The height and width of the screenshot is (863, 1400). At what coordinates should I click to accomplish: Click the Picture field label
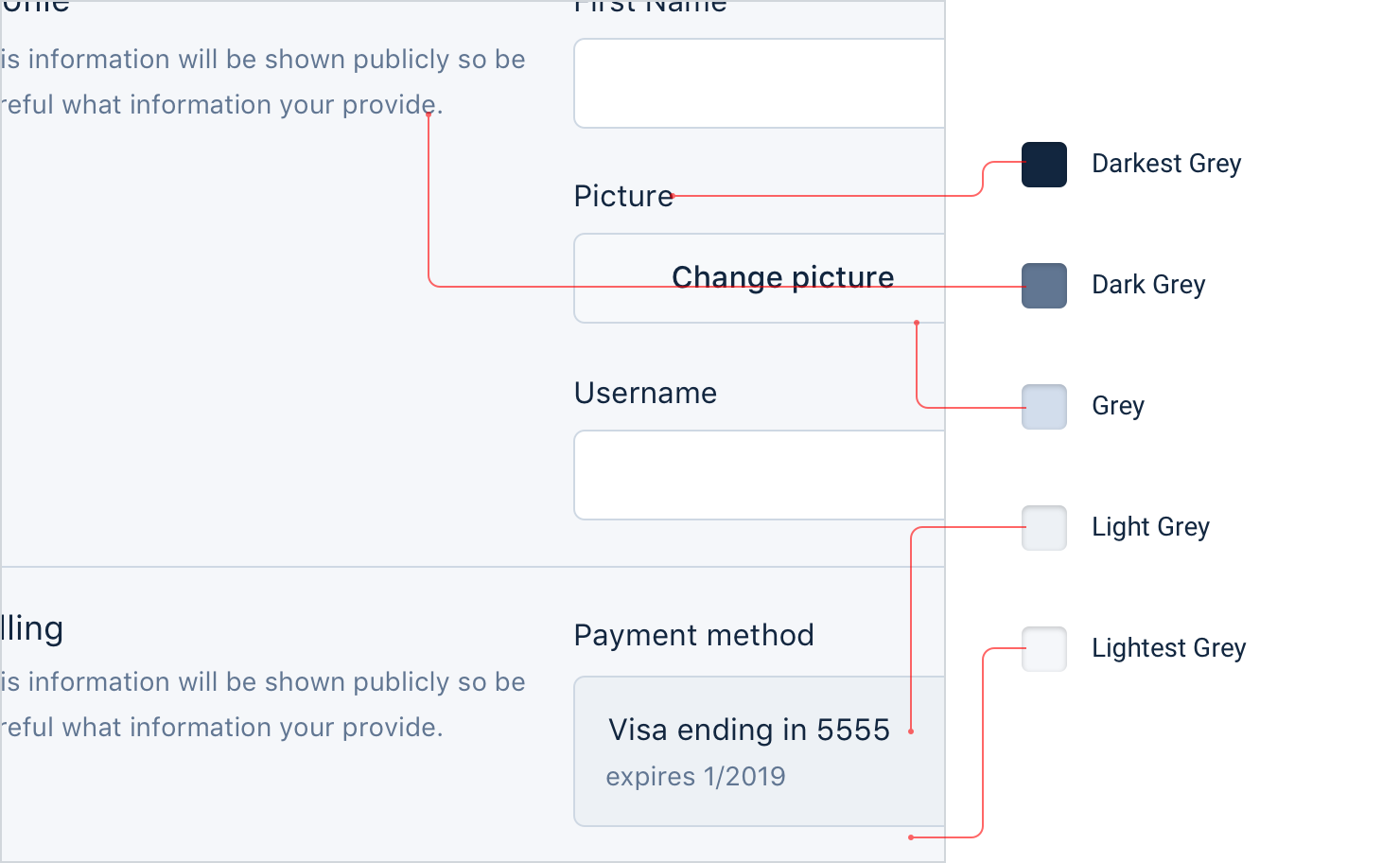623,196
